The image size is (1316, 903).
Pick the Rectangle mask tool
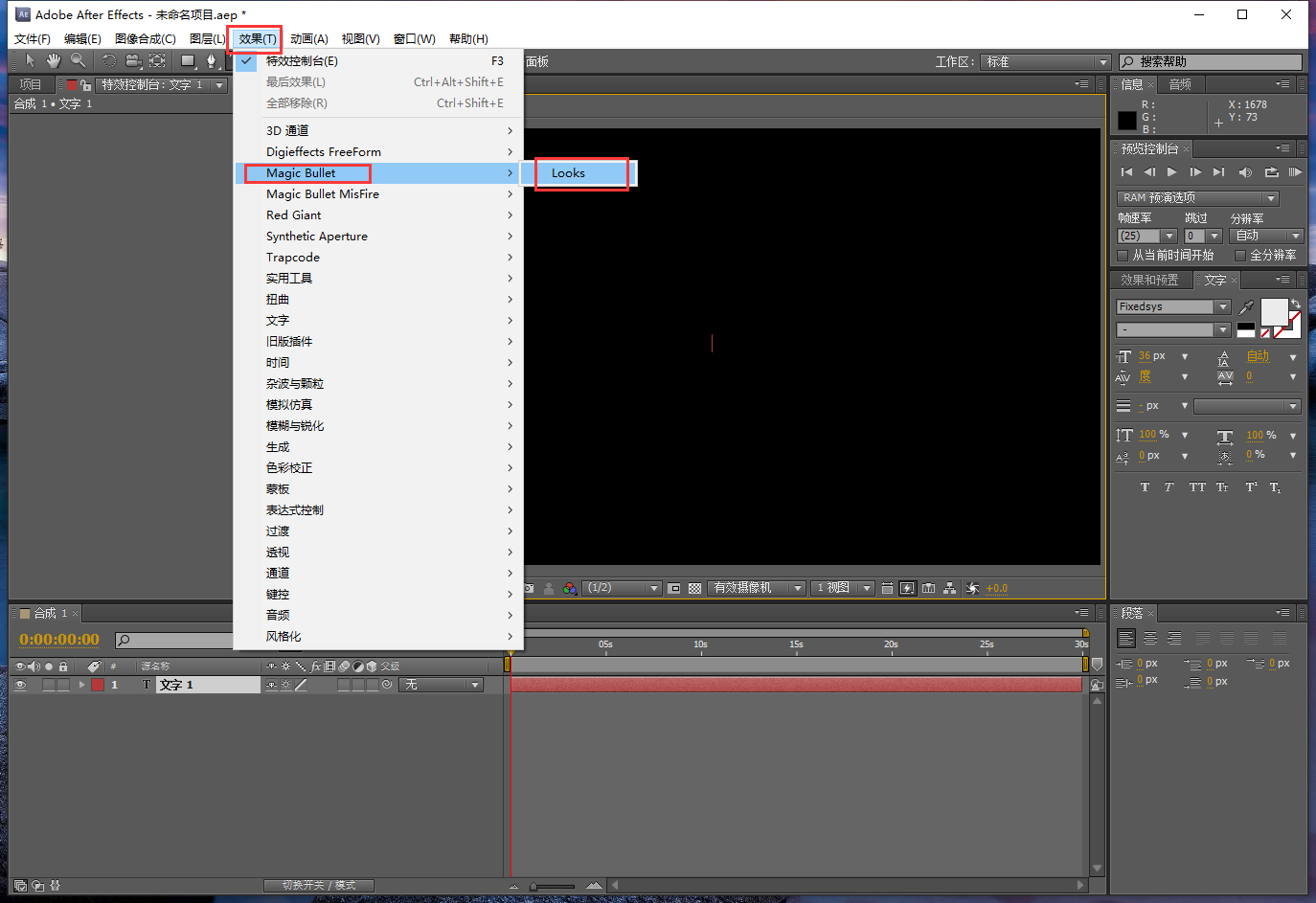coord(188,61)
